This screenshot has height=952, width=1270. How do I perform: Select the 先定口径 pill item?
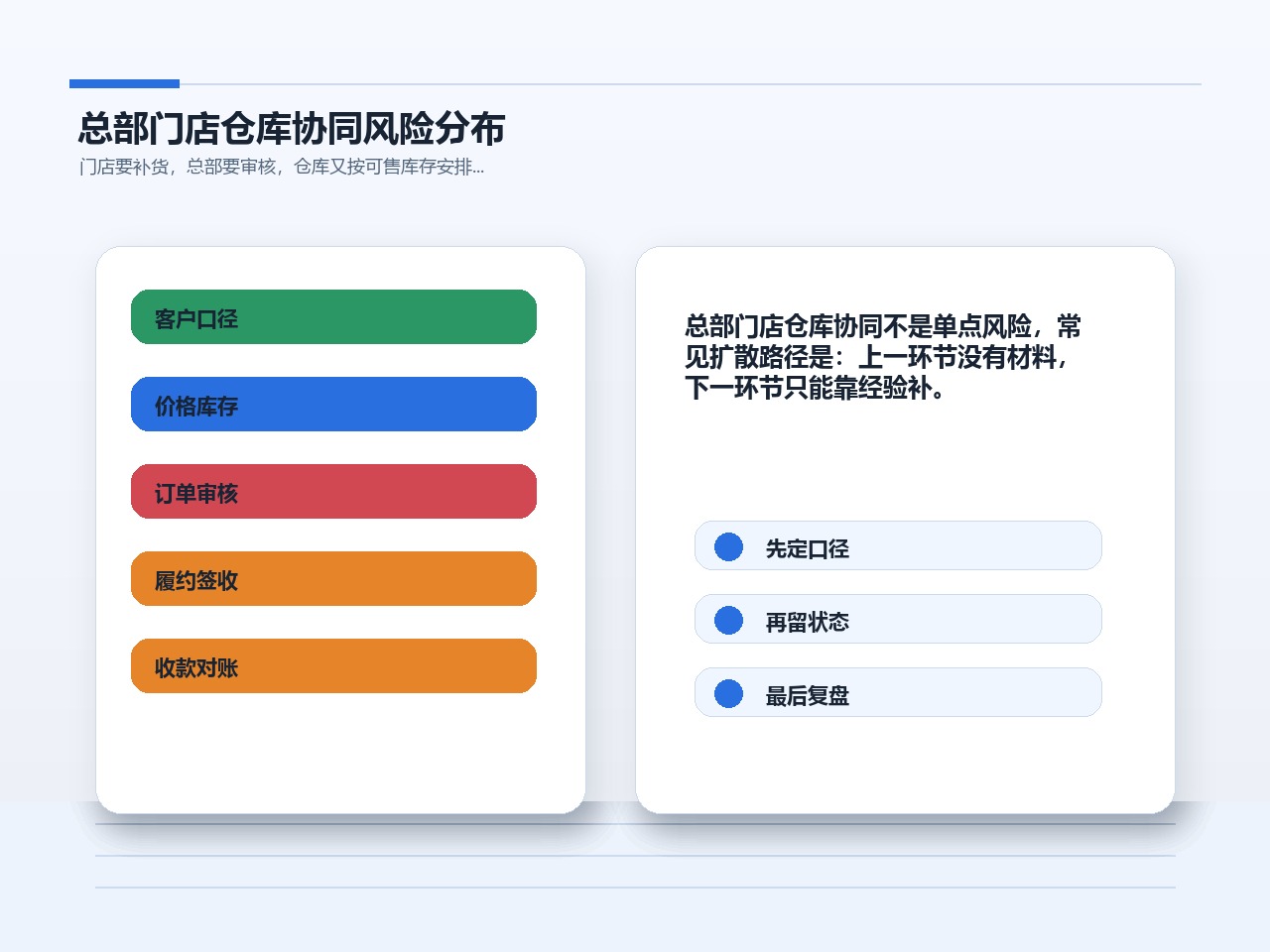pos(898,545)
